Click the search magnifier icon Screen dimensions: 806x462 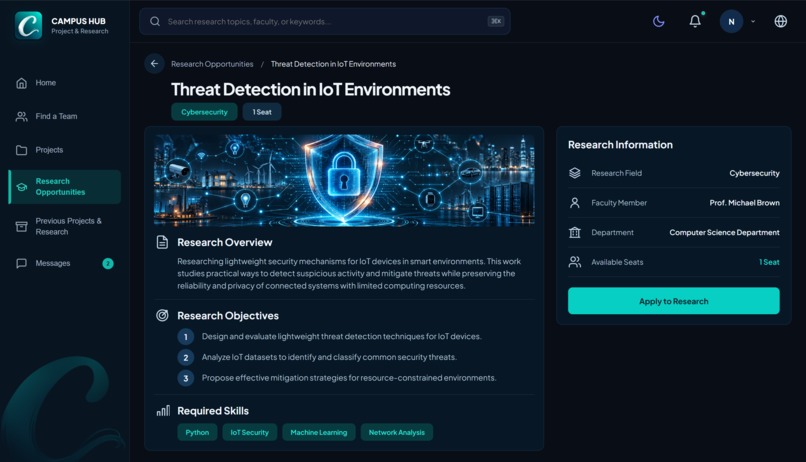[155, 21]
